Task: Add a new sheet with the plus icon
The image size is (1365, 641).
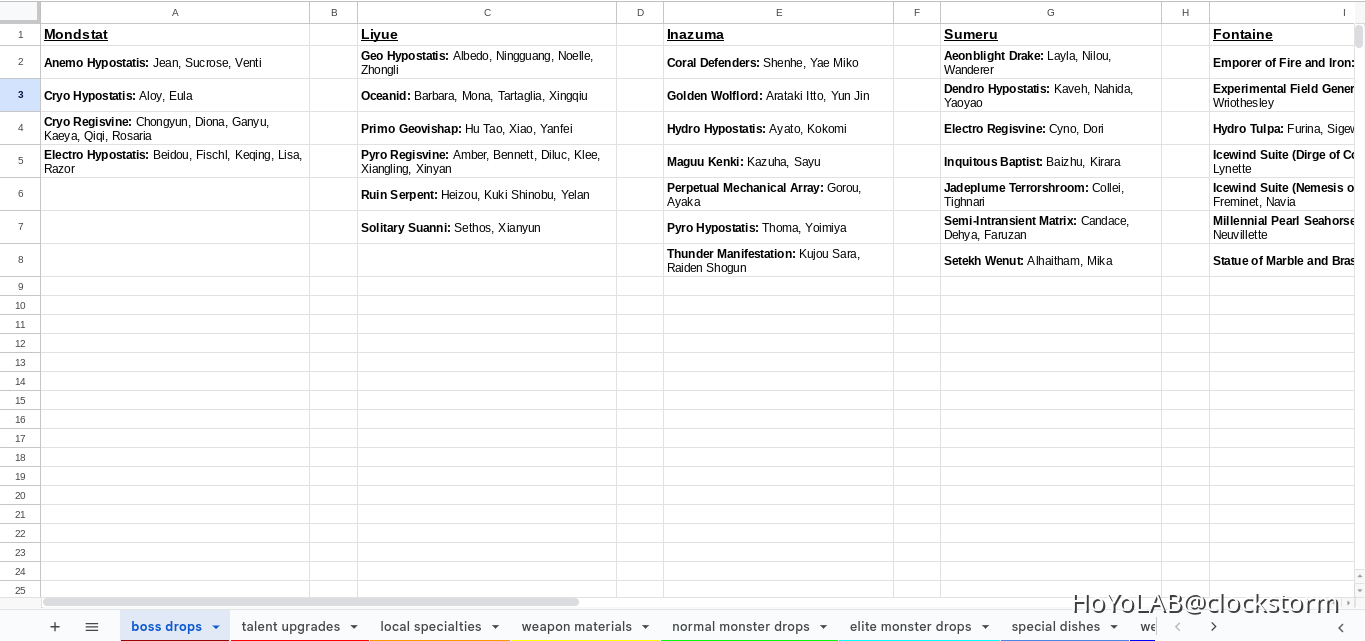Action: pyautogui.click(x=55, y=627)
